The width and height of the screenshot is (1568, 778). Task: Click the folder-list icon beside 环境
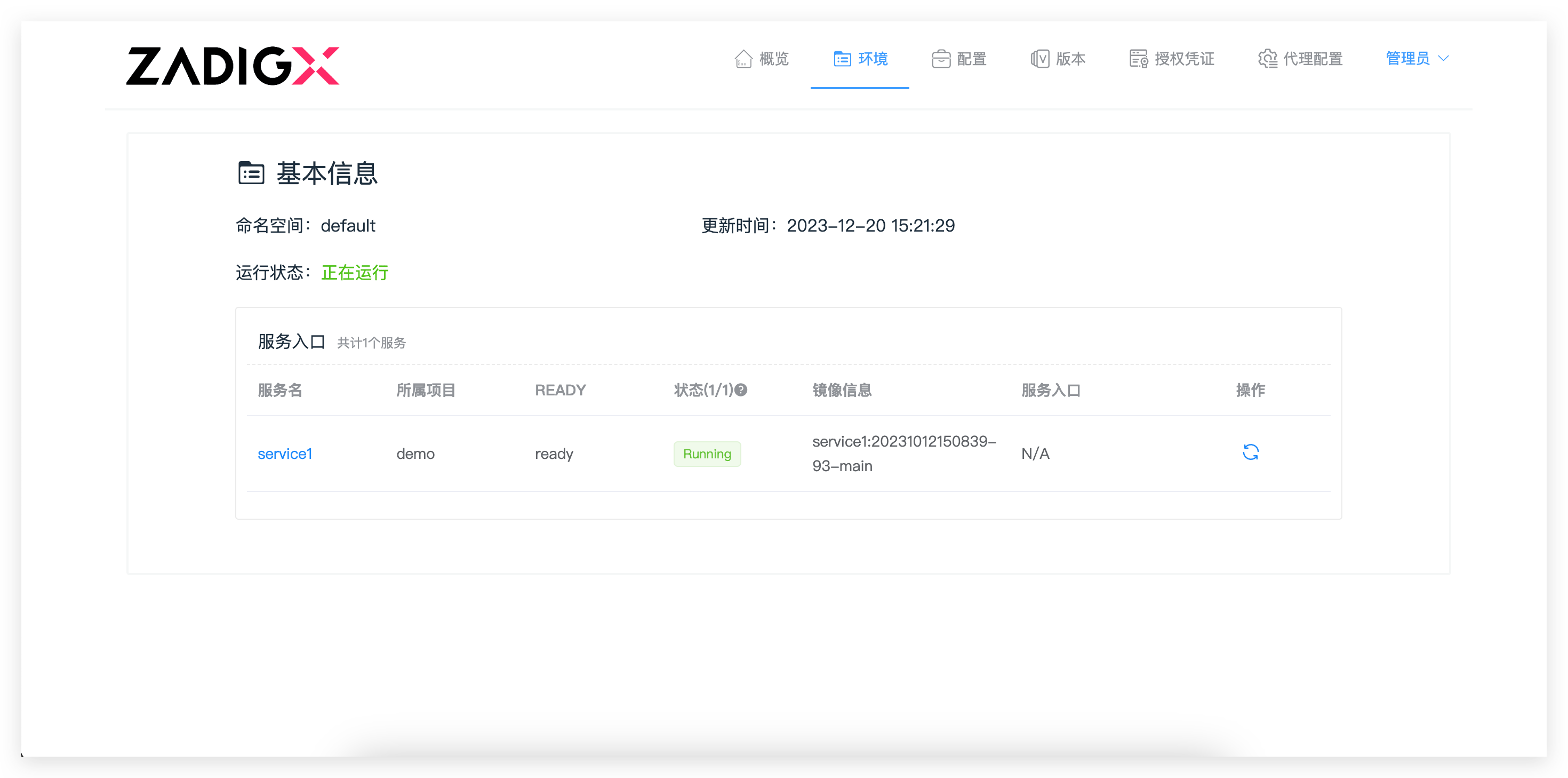click(x=842, y=59)
